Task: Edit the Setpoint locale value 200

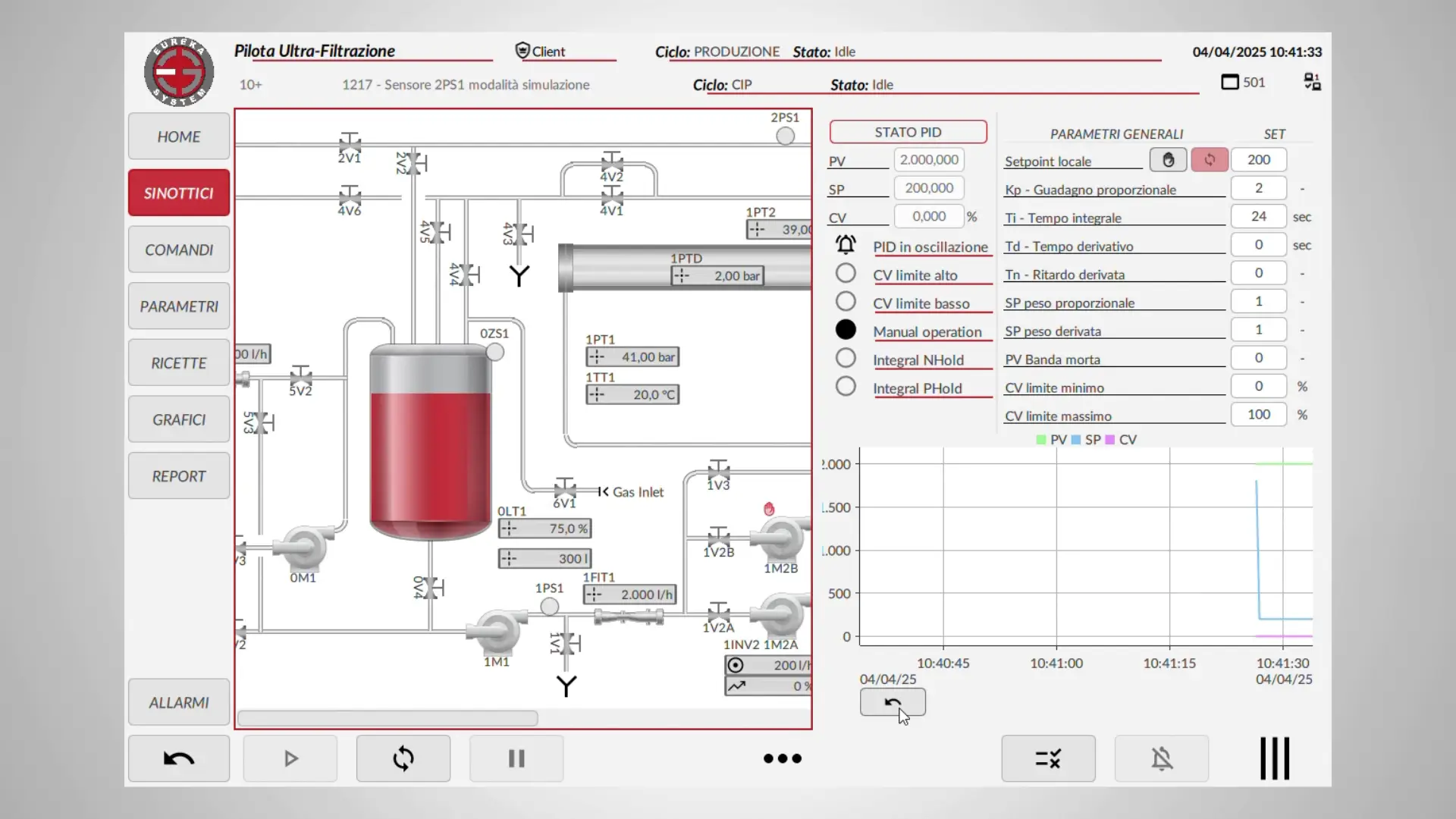Action: (1259, 160)
